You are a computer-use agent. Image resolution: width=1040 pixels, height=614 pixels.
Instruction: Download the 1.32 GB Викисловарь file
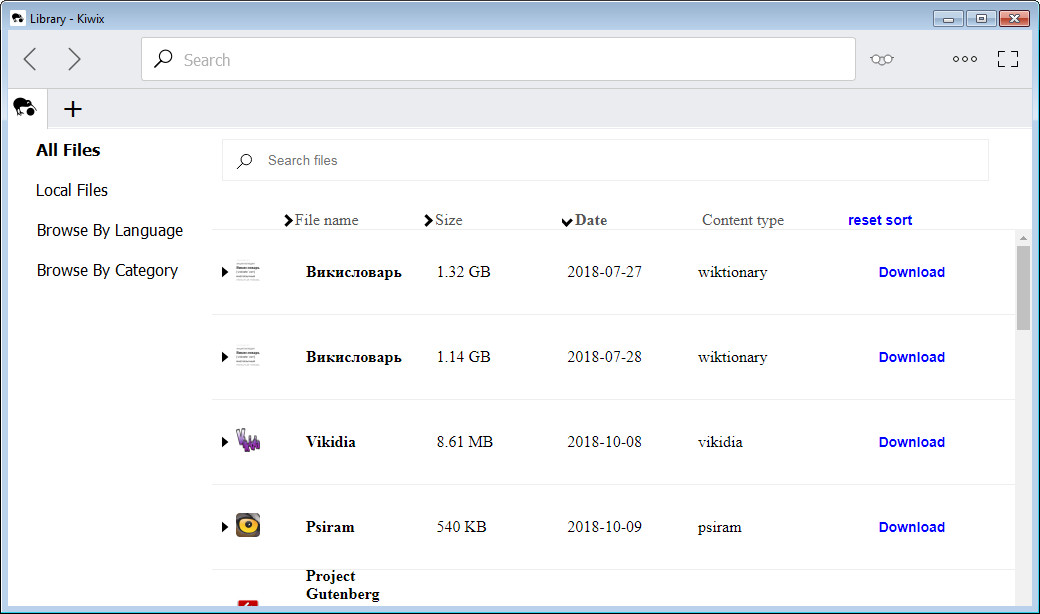[911, 272]
